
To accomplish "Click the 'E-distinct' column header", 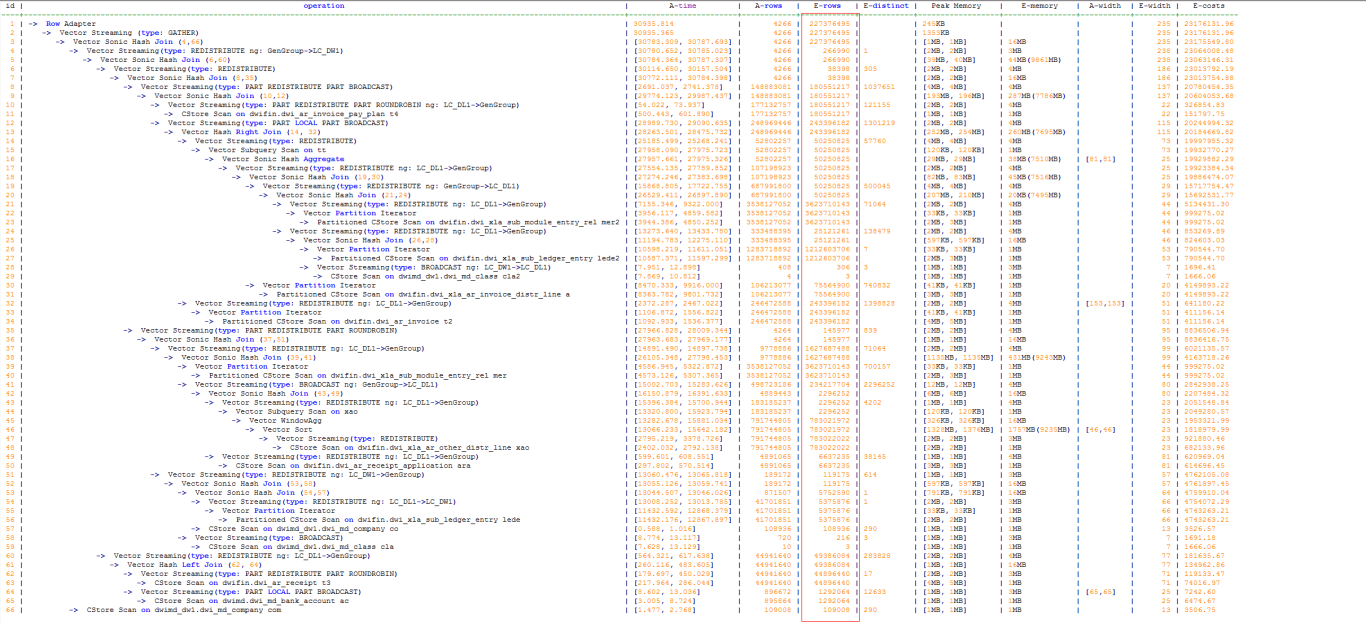I will tap(885, 6).
